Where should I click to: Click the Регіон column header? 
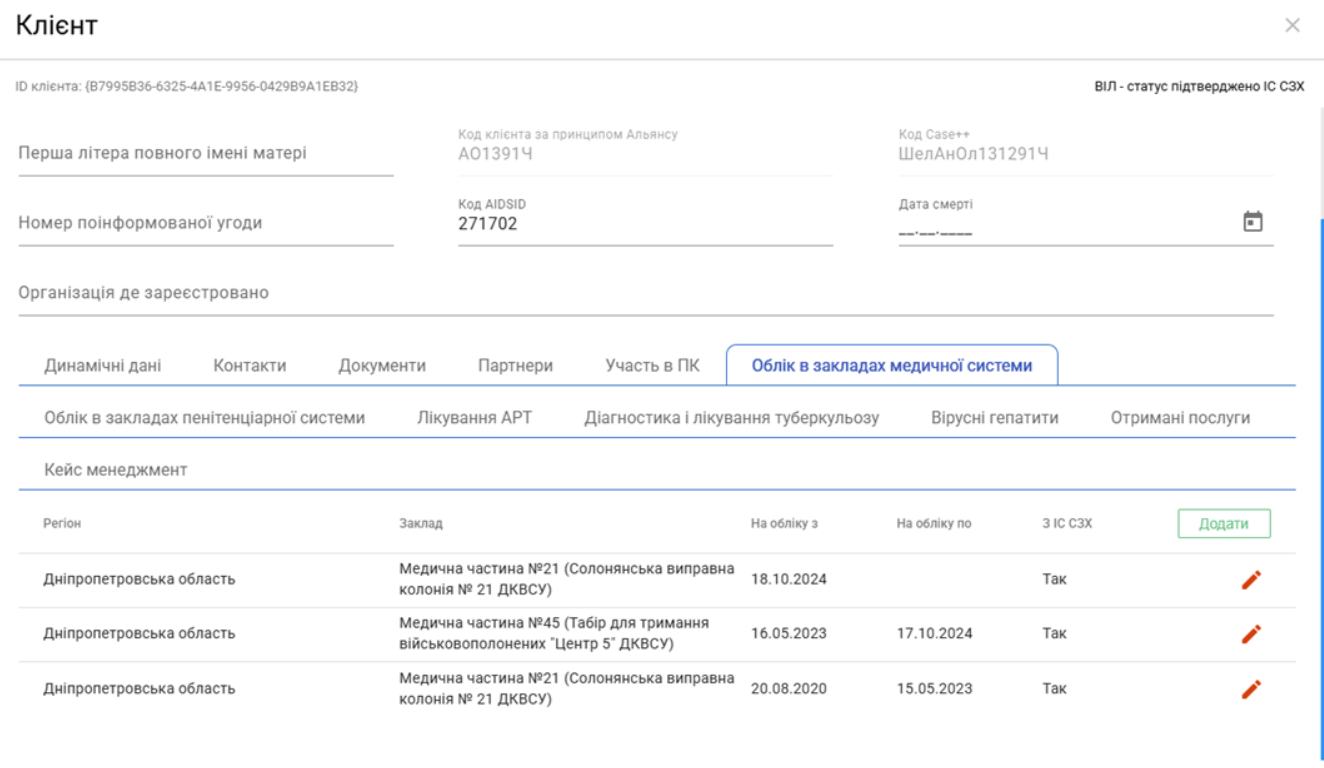[62, 523]
